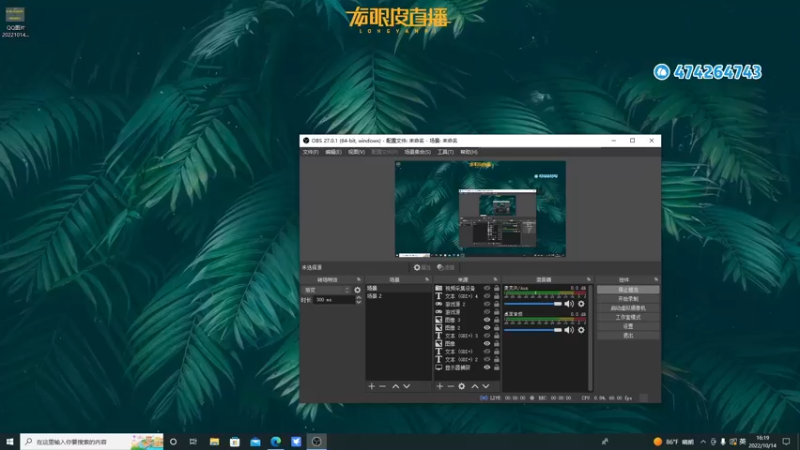Undock the audio mixer panel via its header icon
Screen dimensions: 800x450
[589, 280]
